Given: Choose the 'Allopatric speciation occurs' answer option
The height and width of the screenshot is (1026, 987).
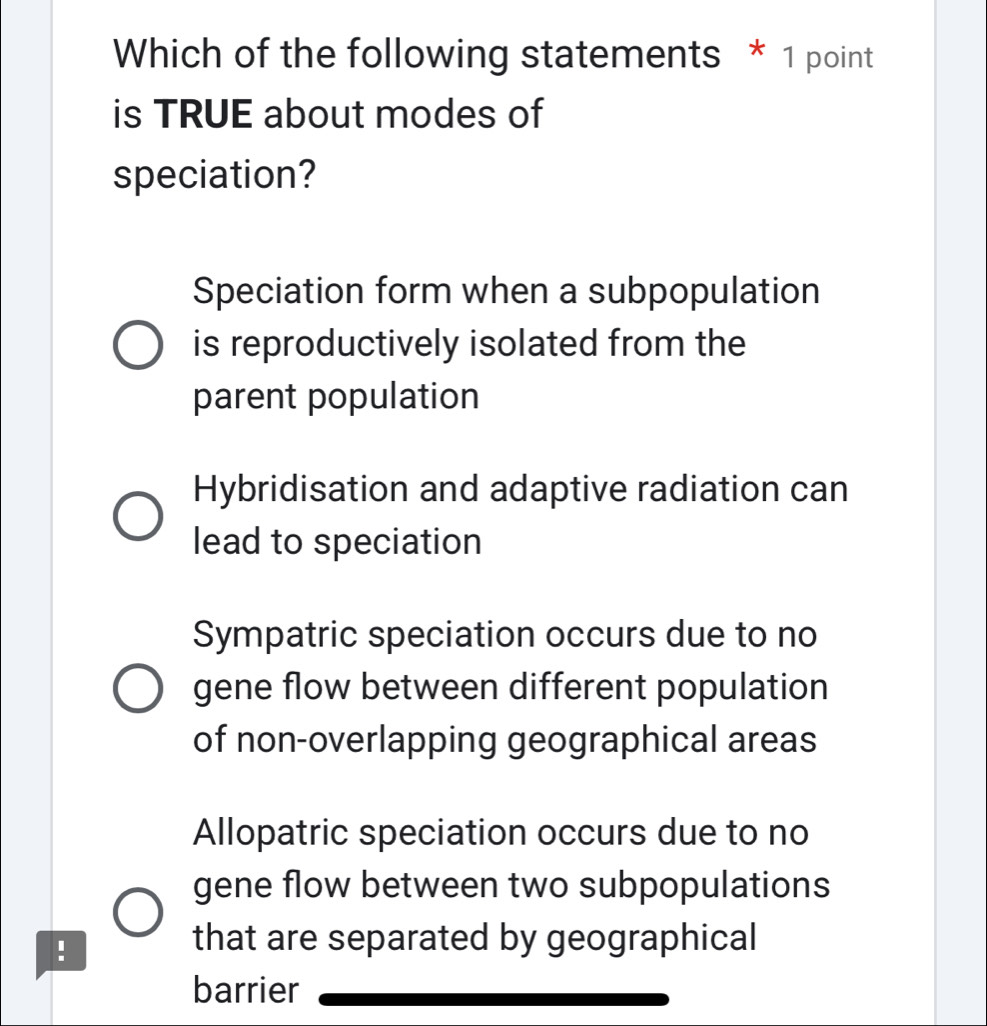Looking at the screenshot, I should (138, 911).
